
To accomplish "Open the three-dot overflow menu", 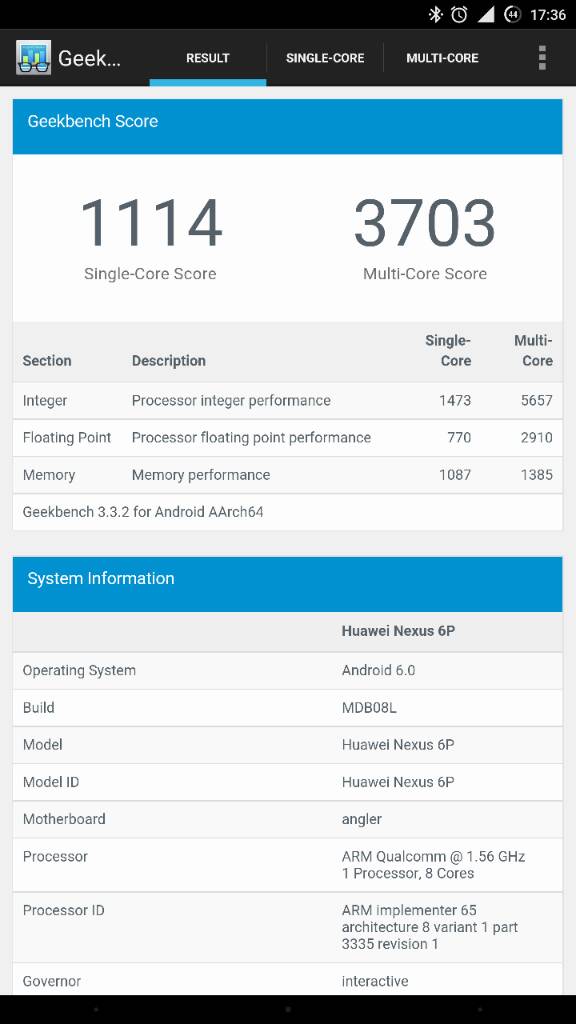I will (x=542, y=57).
